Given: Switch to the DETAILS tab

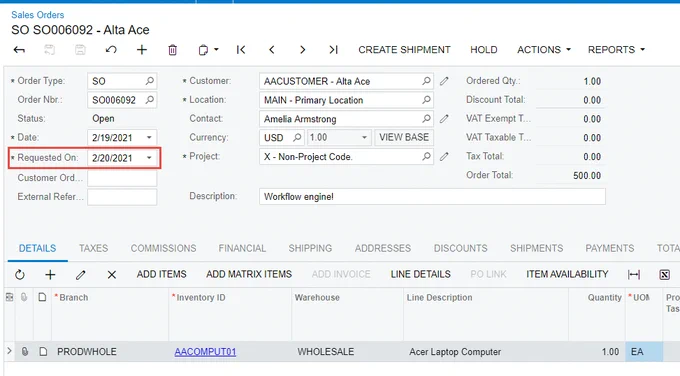Looking at the screenshot, I should coord(37,248).
